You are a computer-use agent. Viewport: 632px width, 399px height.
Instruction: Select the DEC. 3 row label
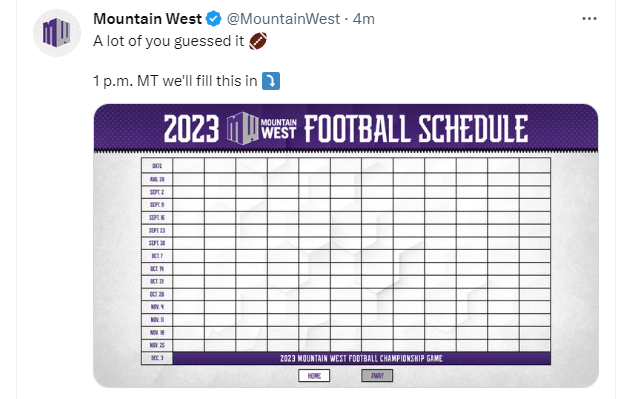point(157,358)
